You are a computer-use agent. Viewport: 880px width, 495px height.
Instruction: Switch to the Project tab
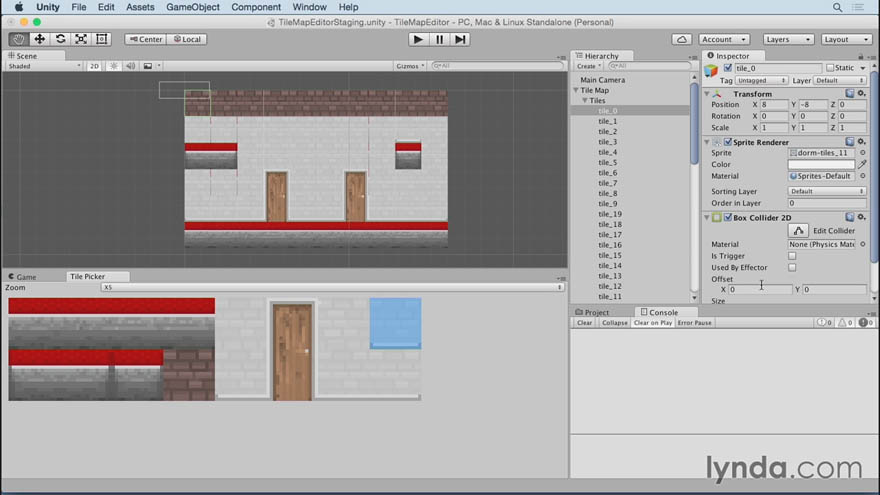[x=592, y=313]
